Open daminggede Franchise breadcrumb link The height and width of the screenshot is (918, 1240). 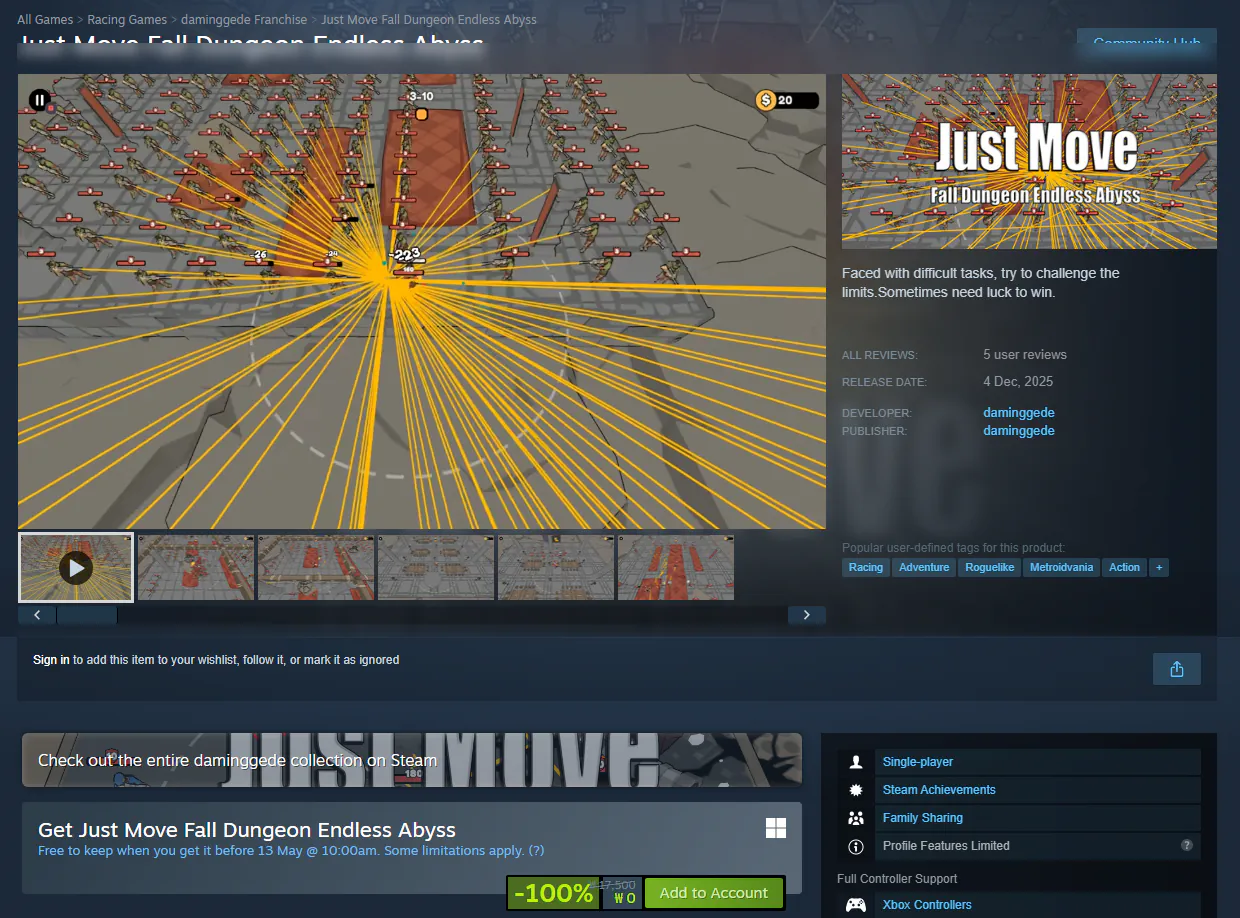(x=244, y=20)
